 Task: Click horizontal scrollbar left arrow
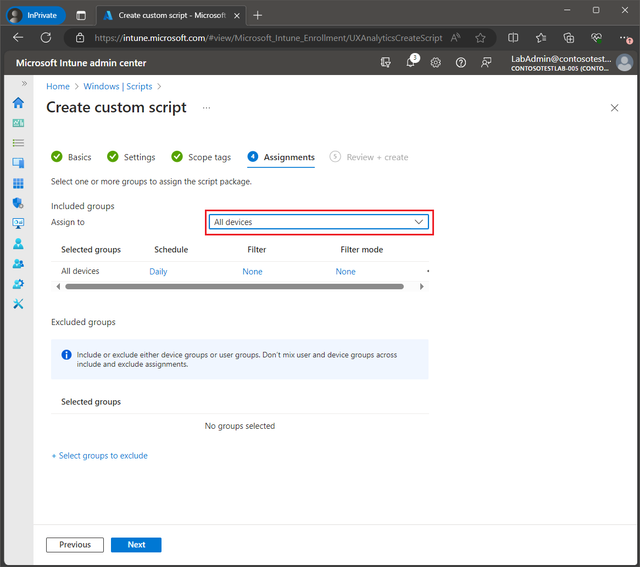pos(58,287)
